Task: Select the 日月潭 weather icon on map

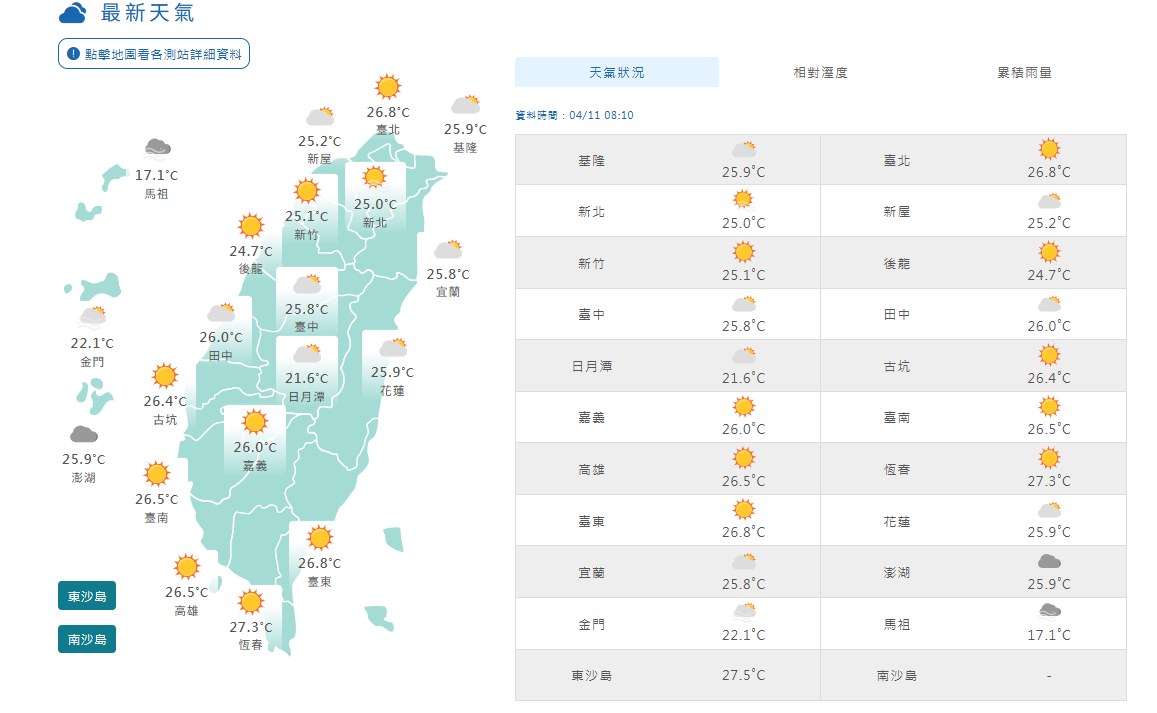Action: tap(306, 353)
